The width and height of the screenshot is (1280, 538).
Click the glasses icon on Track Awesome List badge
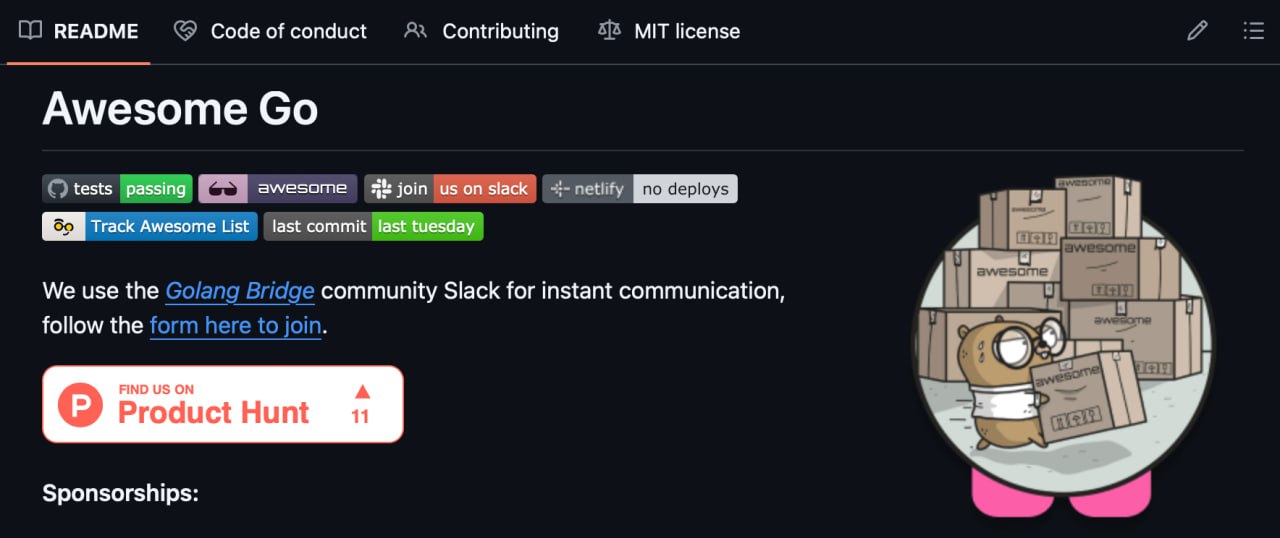(64, 226)
